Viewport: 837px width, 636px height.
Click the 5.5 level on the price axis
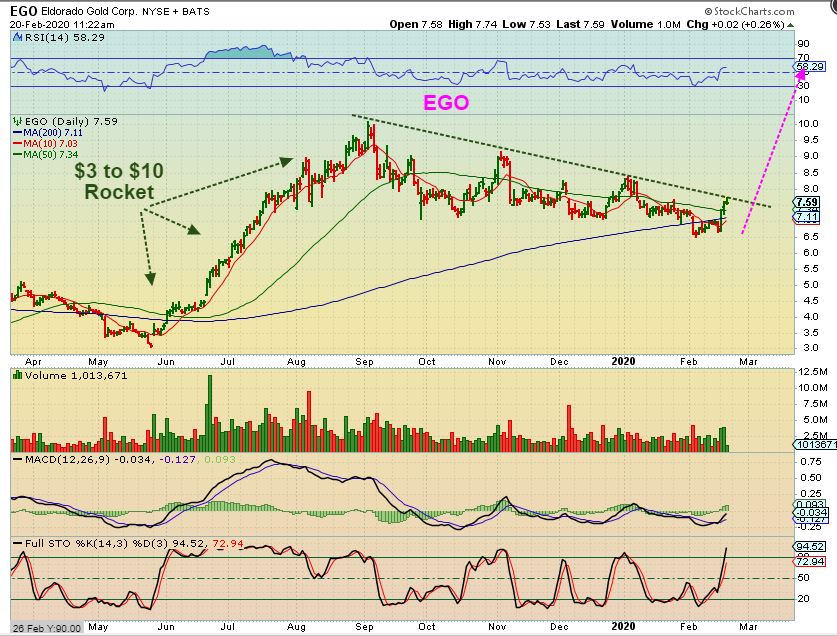811,269
